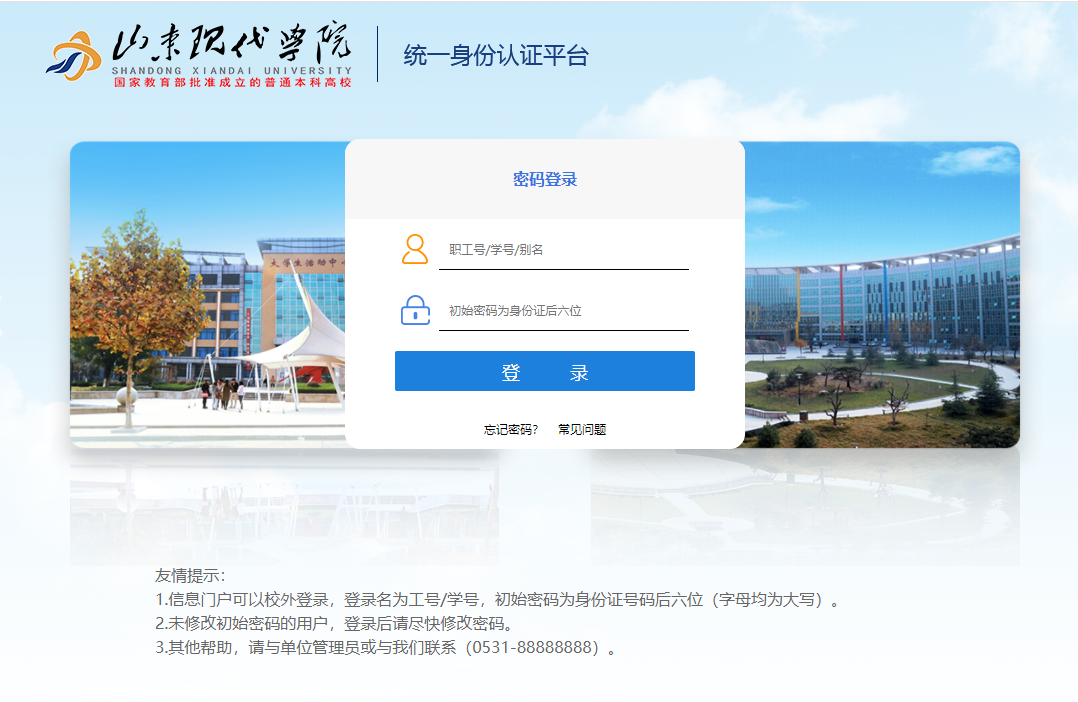Click the contact phone 0531-88888888 line
The width and height of the screenshot is (1078, 702).
click(385, 648)
